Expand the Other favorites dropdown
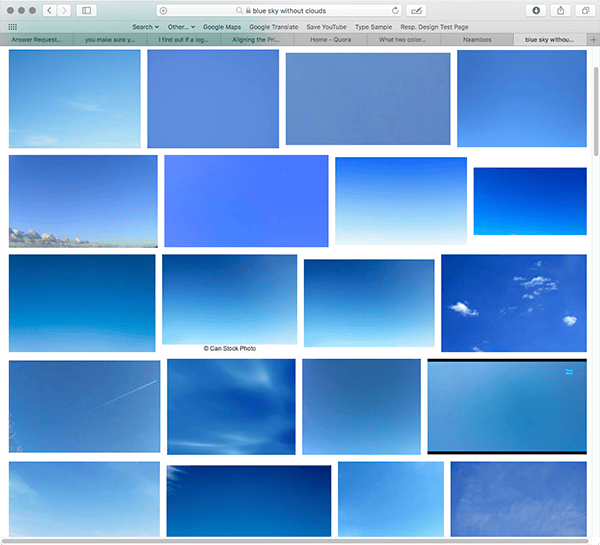Viewport: 600px width, 545px height. tap(181, 27)
